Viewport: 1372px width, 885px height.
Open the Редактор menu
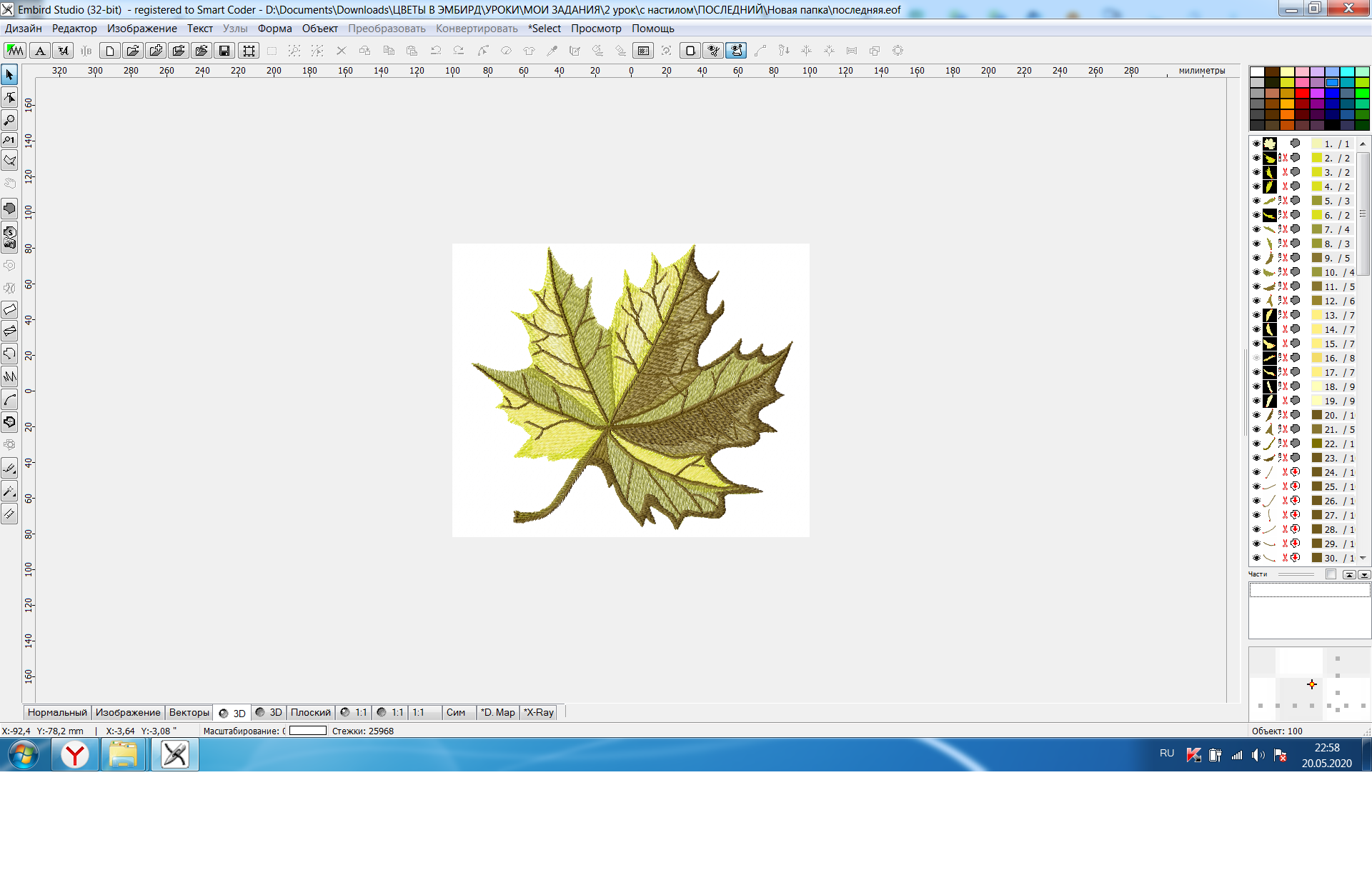coord(74,29)
